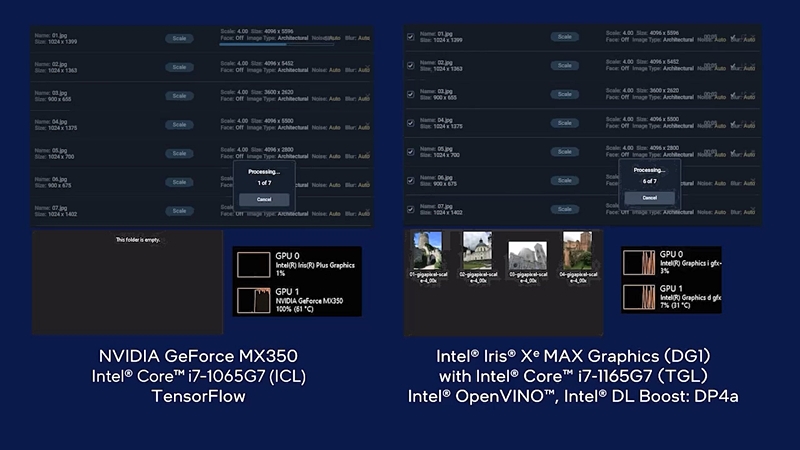Click Scale for 03.jpg in Intel panel
This screenshot has width=800, height=450.
click(564, 94)
